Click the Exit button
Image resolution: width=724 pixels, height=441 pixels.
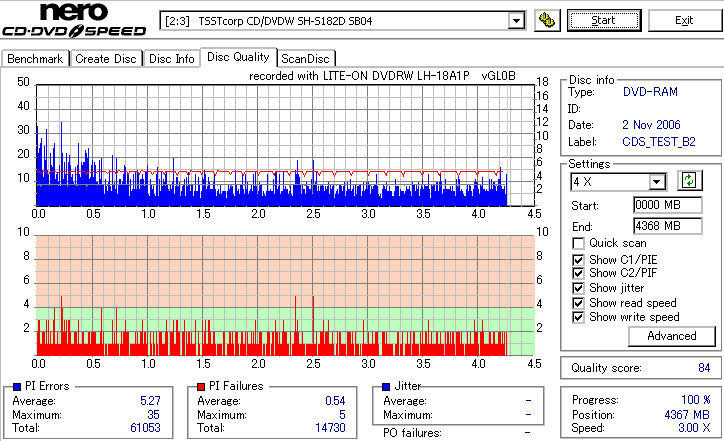pos(684,21)
